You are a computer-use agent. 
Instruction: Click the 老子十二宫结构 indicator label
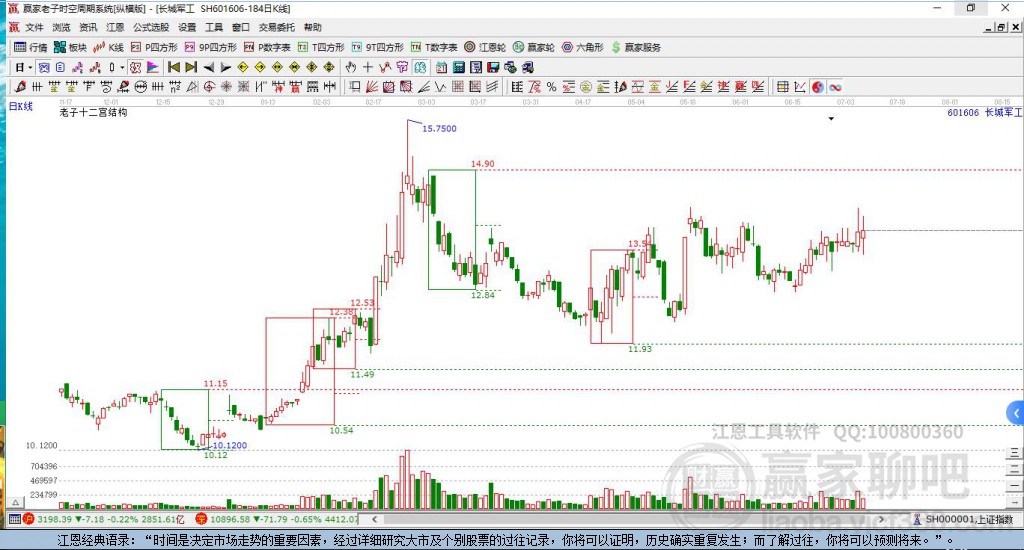93,112
